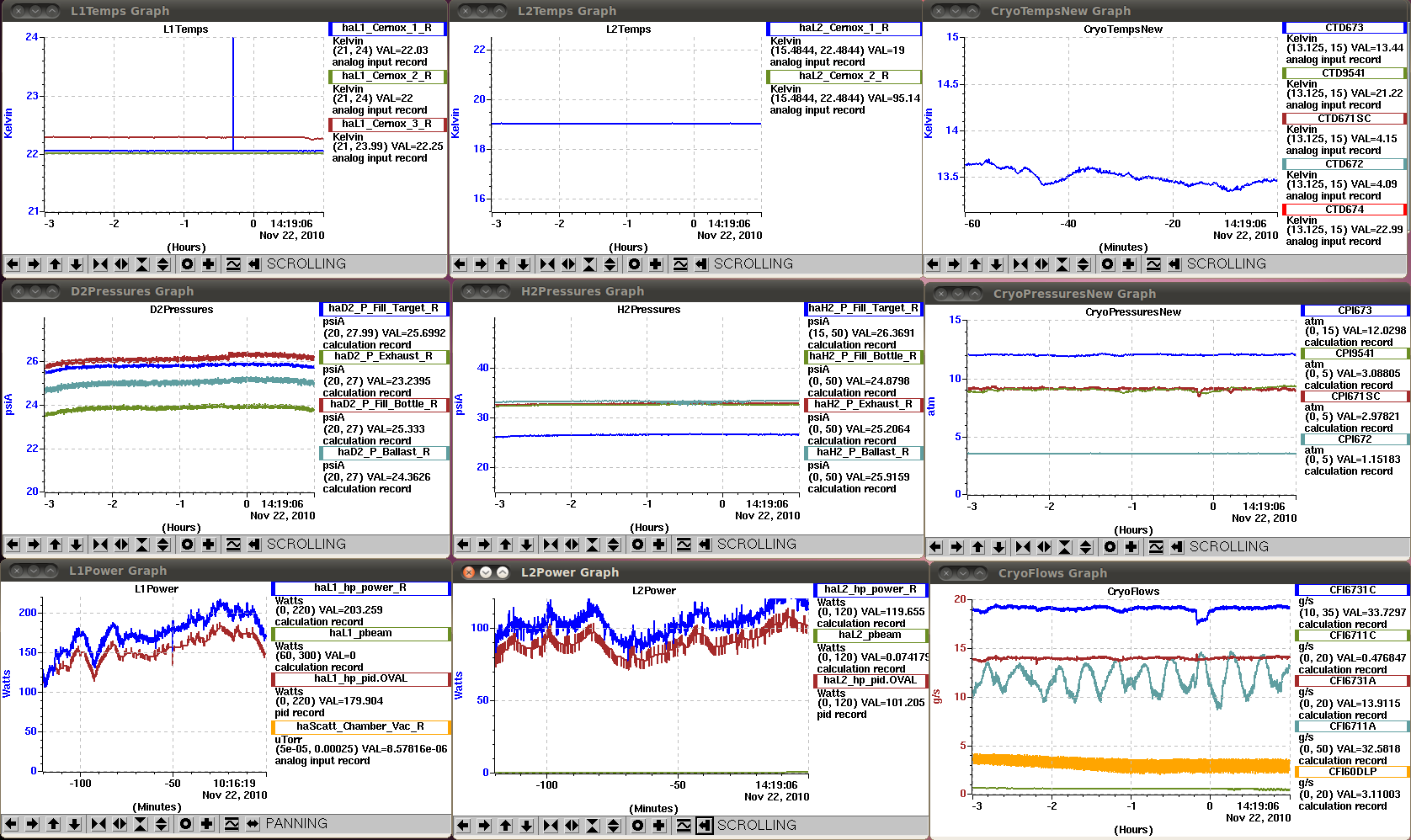Pan left in L1Temps Graph toolbar
This screenshot has width=1411, height=840.
click(x=13, y=264)
